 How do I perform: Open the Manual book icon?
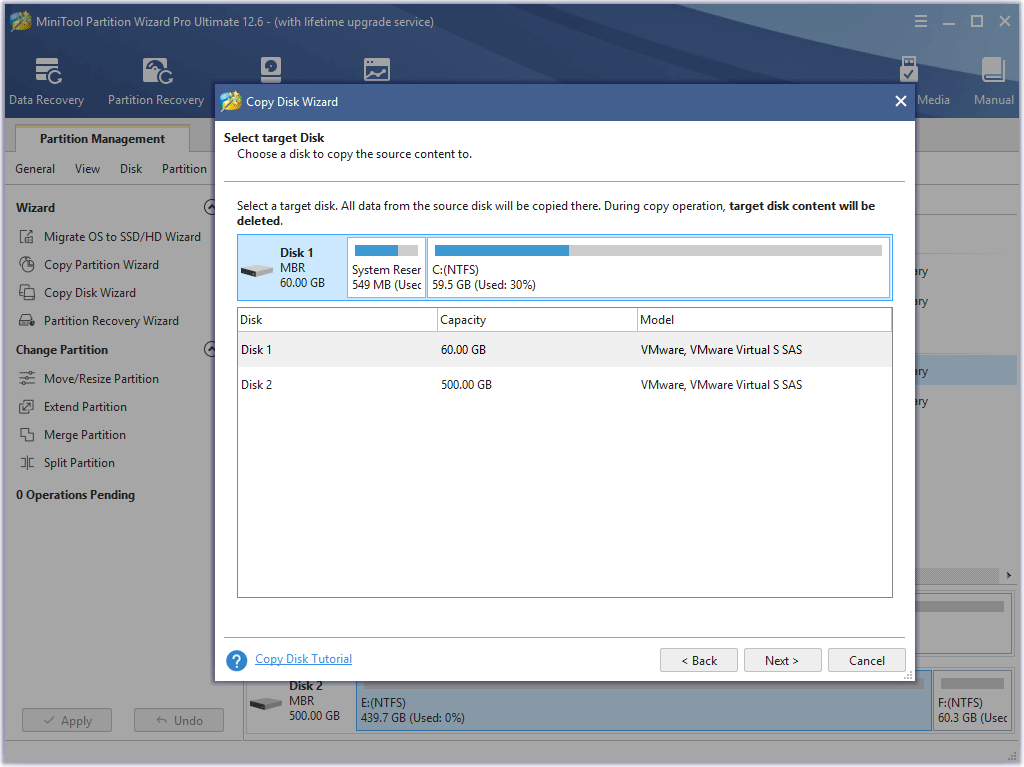993,70
